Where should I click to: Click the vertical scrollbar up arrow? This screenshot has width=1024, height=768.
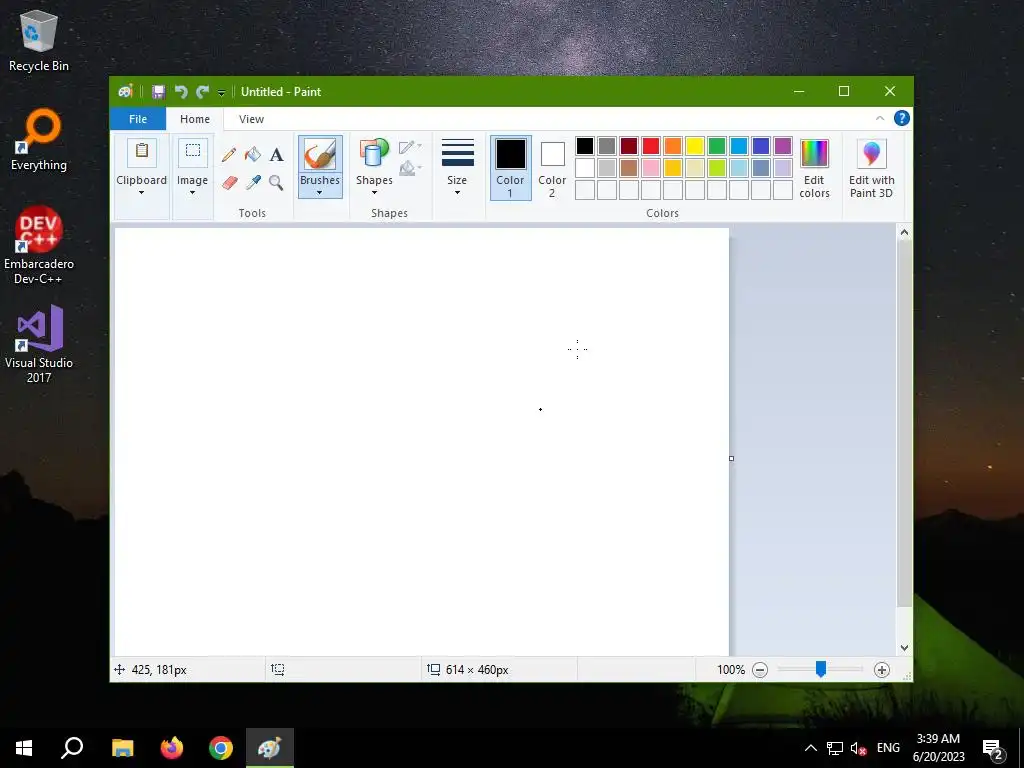(904, 232)
